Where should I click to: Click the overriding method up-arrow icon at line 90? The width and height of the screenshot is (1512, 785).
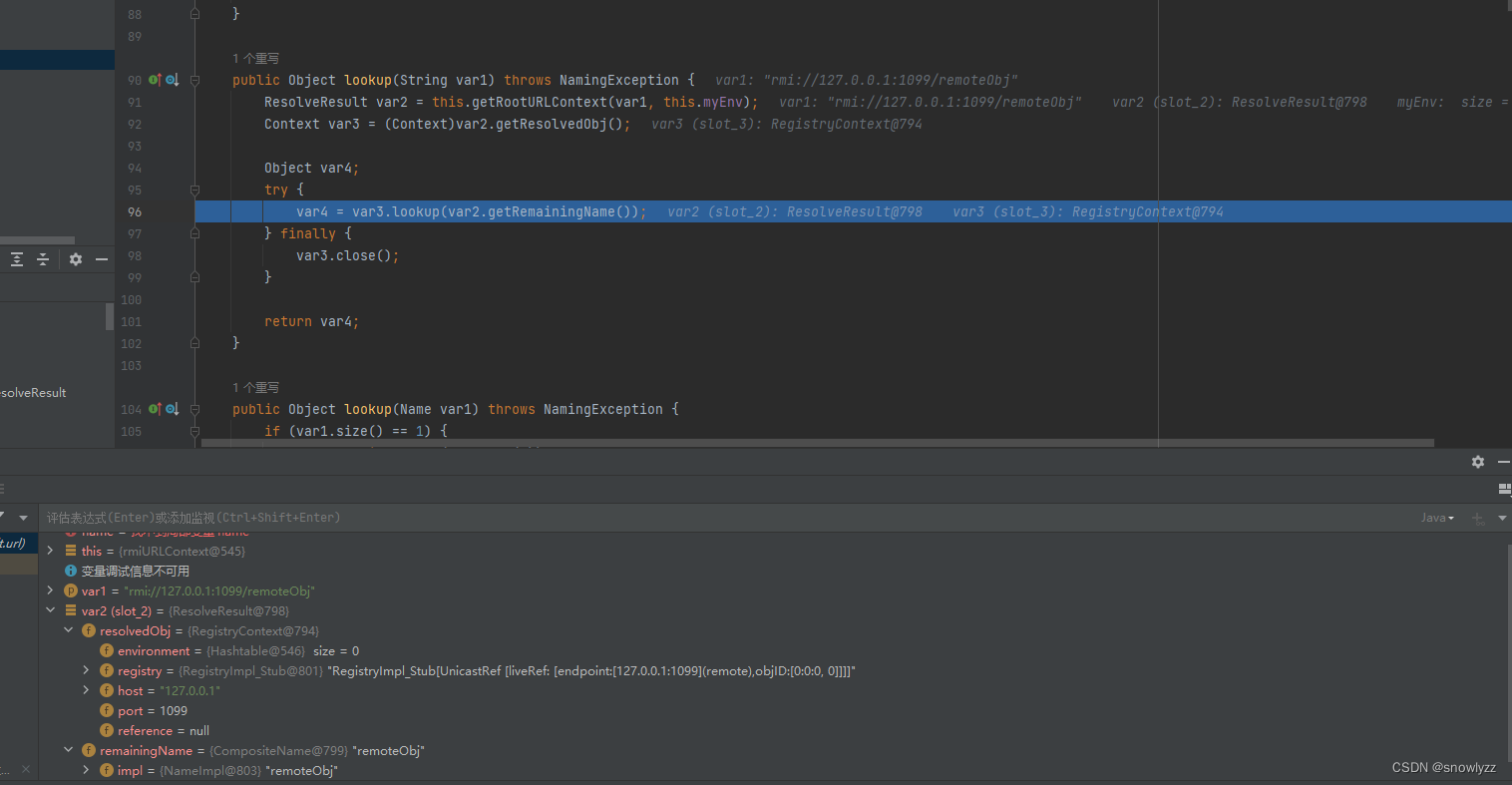[x=156, y=80]
